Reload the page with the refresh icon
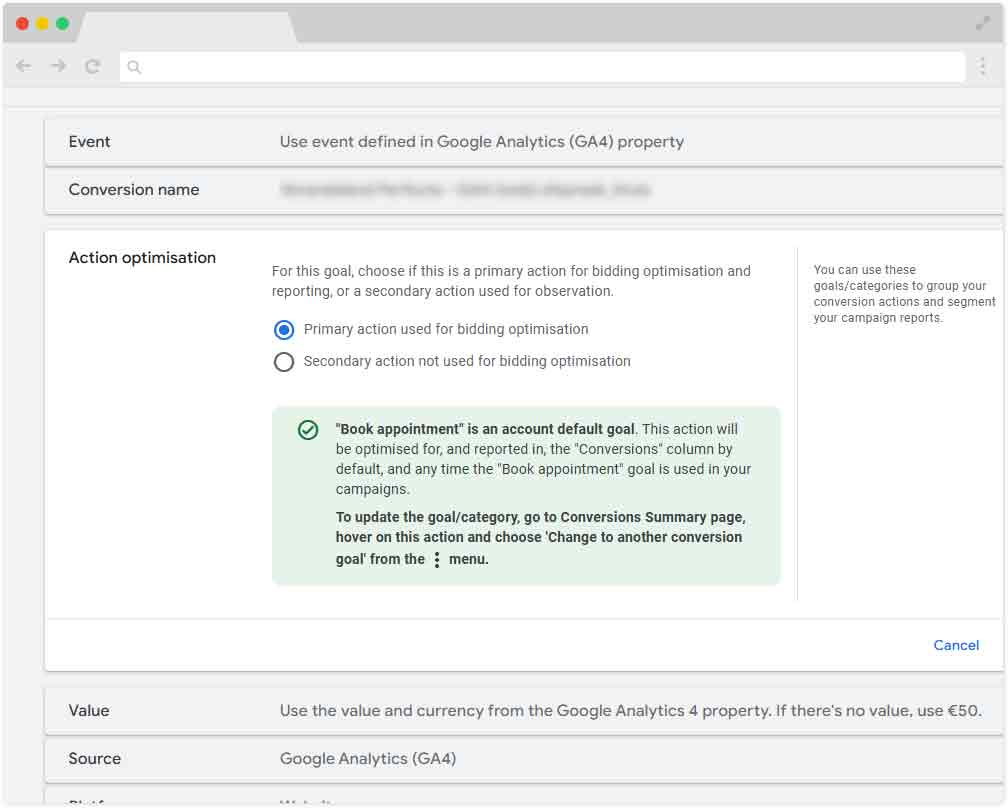 click(x=93, y=66)
